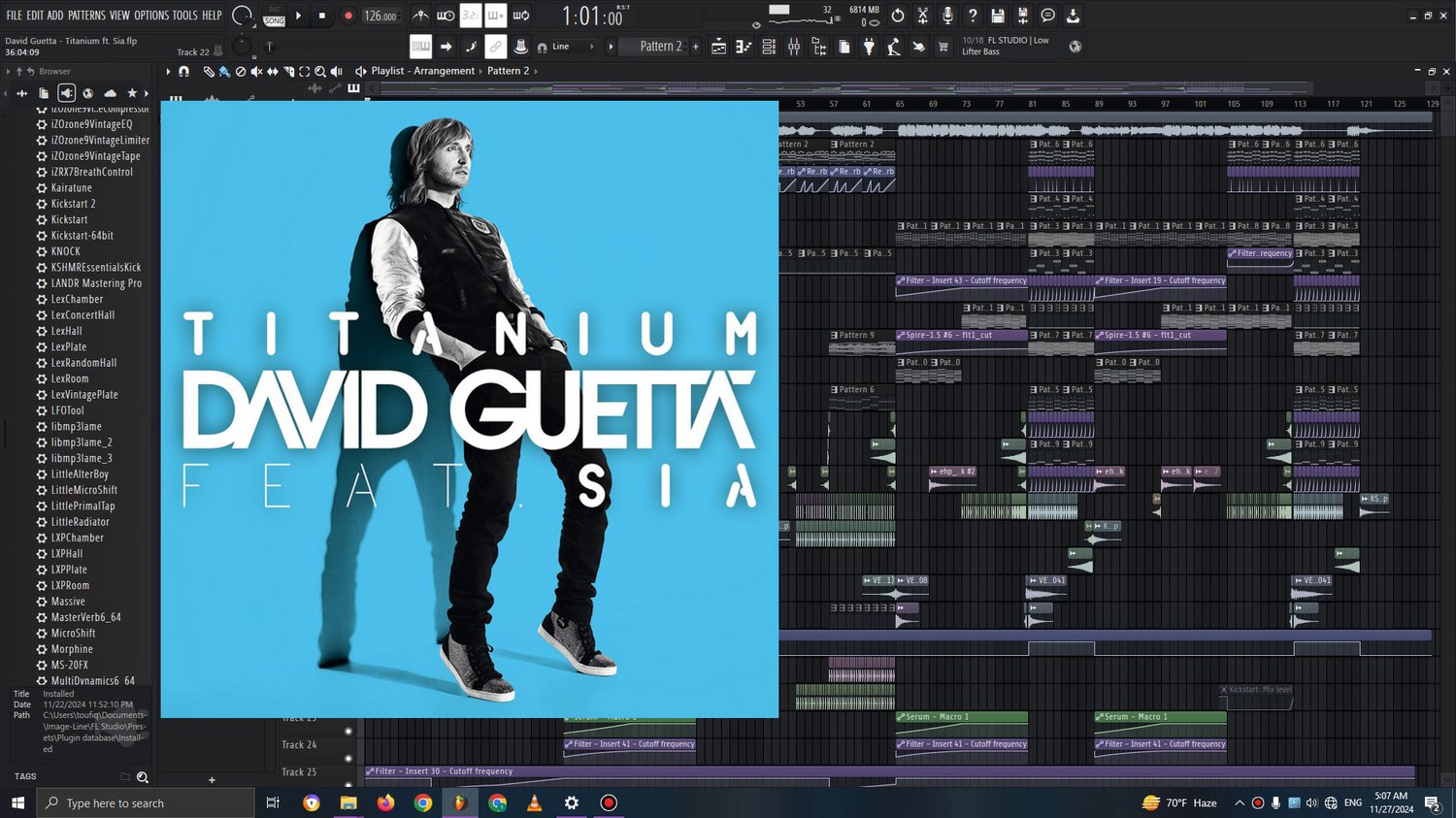Click the one-click audio recording microphone
Viewport: 1456px width, 818px height.
click(x=947, y=16)
